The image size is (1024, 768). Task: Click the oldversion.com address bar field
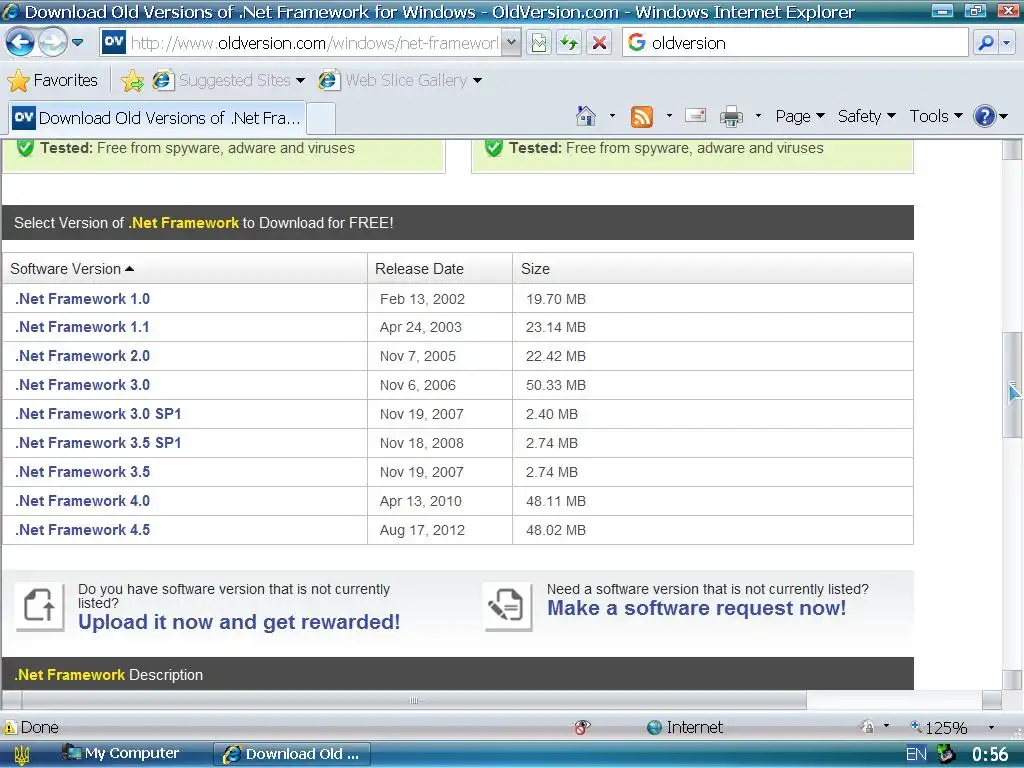[313, 43]
